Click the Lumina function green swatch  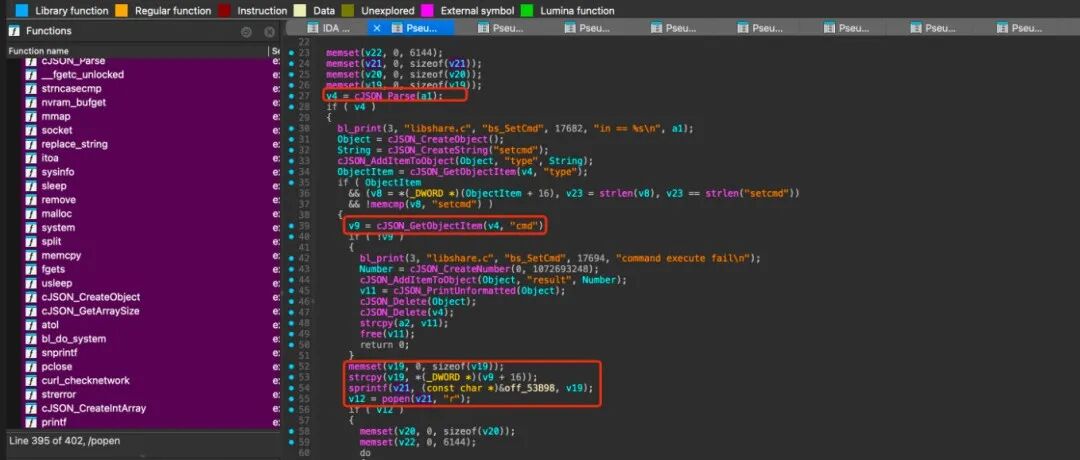pos(528,10)
